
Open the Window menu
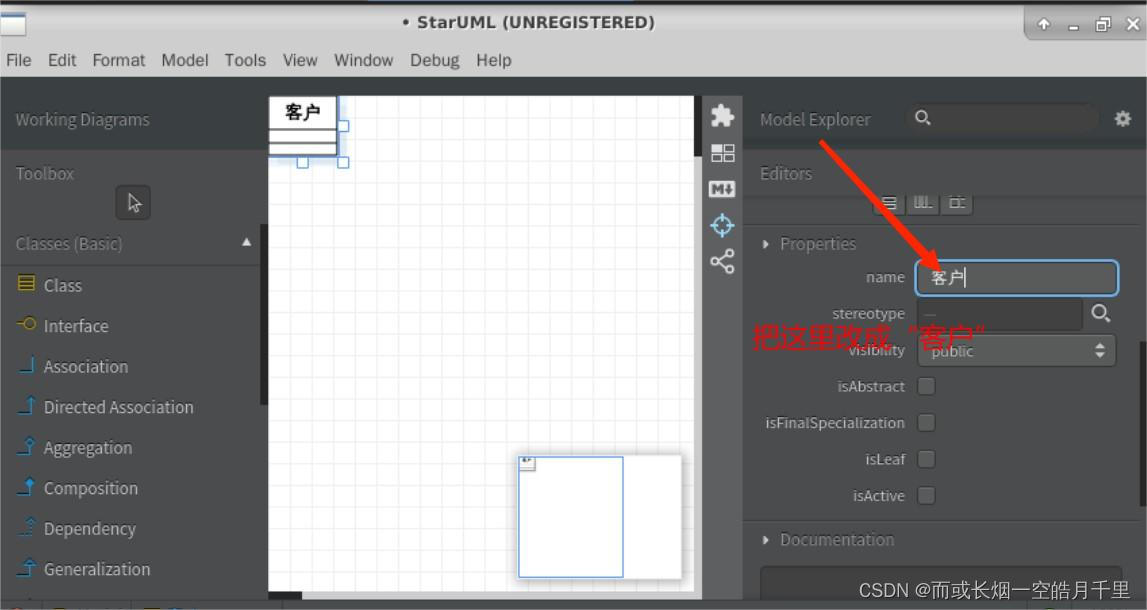point(364,60)
